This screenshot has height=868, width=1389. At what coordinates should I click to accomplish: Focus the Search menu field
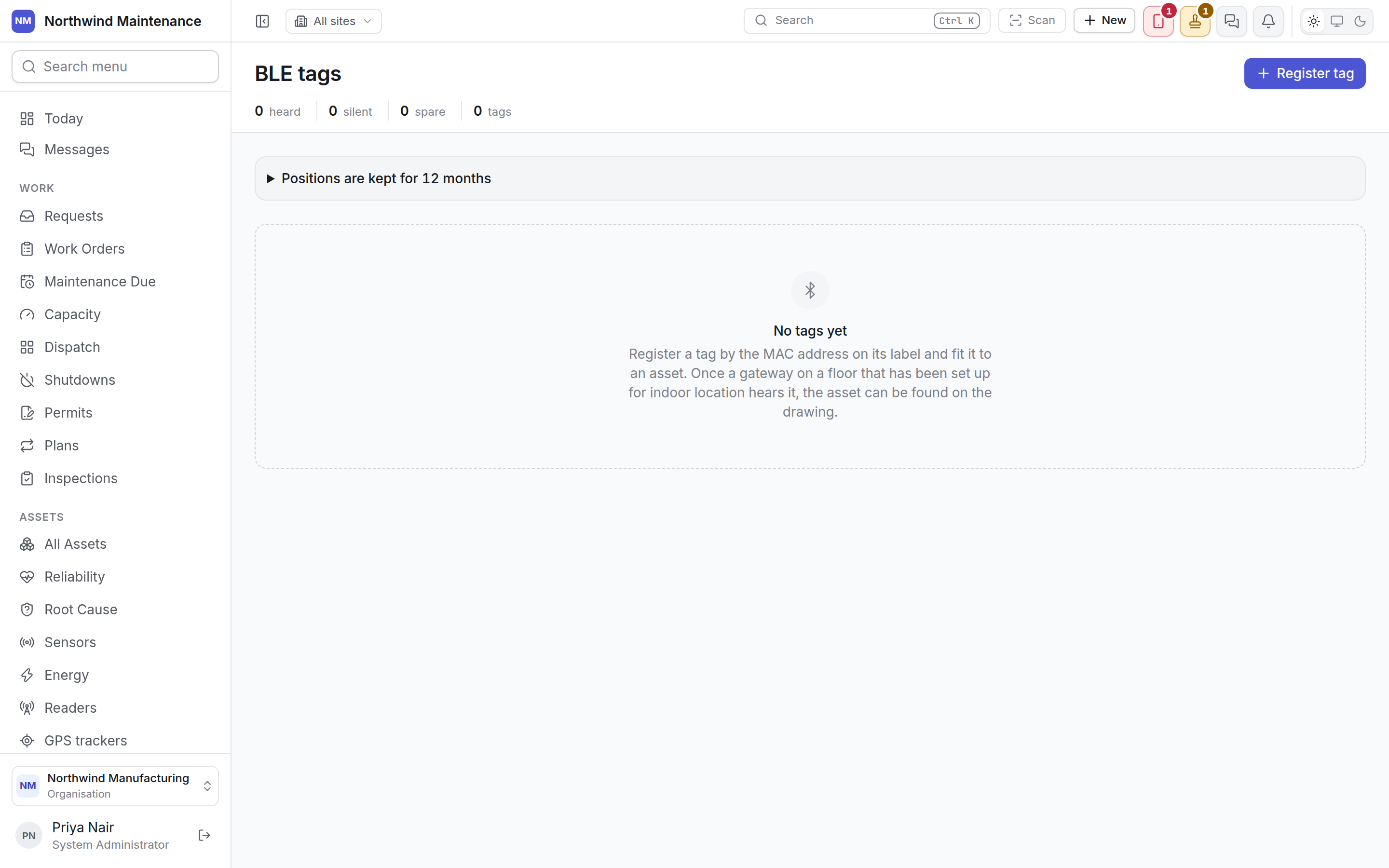click(x=115, y=67)
